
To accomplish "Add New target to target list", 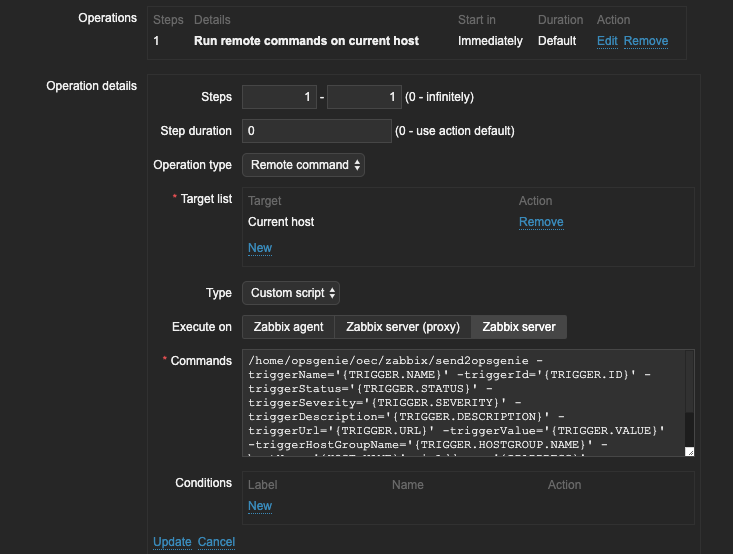I will coord(260,248).
